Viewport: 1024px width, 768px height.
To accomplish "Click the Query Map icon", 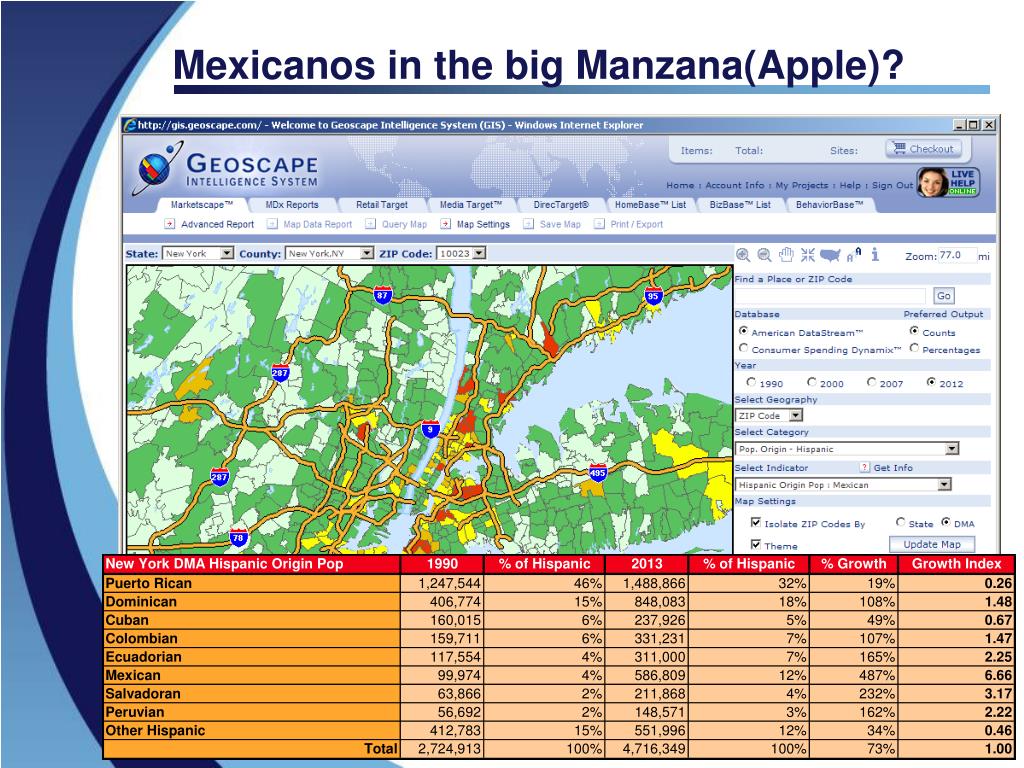I will (x=370, y=224).
